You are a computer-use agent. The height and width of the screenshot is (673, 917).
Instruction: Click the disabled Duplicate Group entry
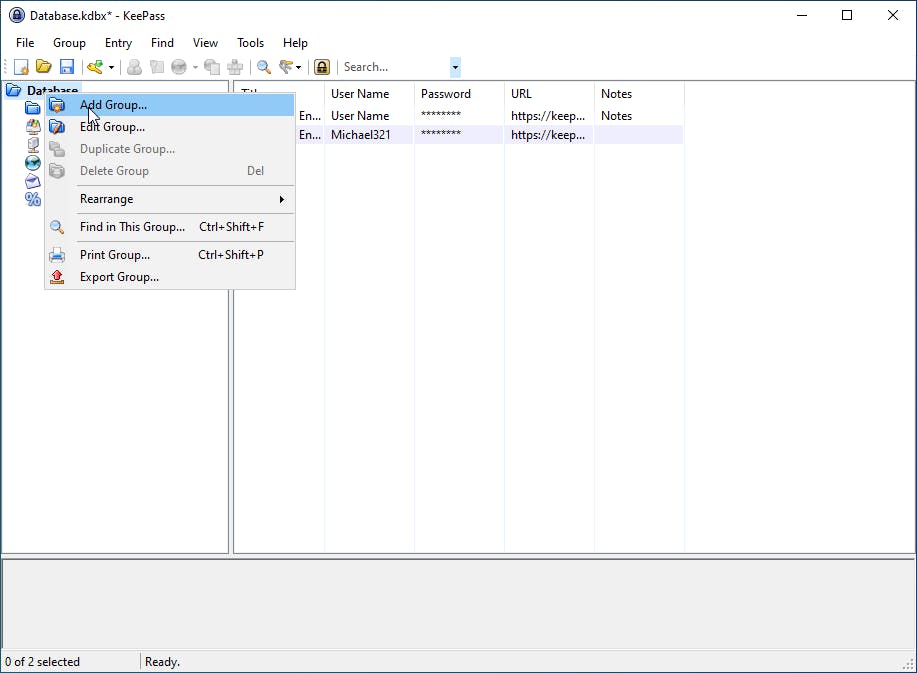(170, 149)
